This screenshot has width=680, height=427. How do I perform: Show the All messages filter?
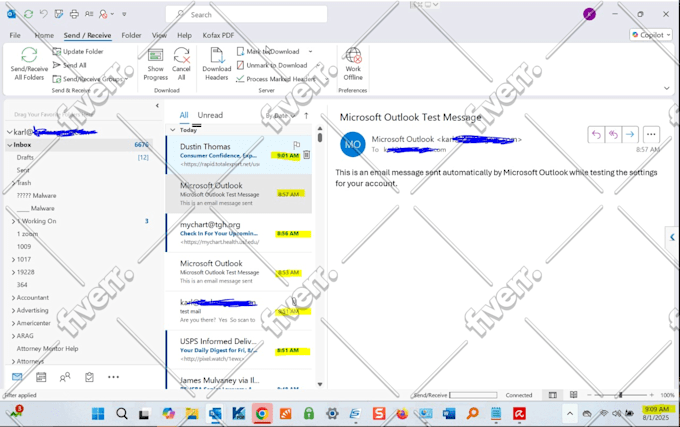coord(184,115)
